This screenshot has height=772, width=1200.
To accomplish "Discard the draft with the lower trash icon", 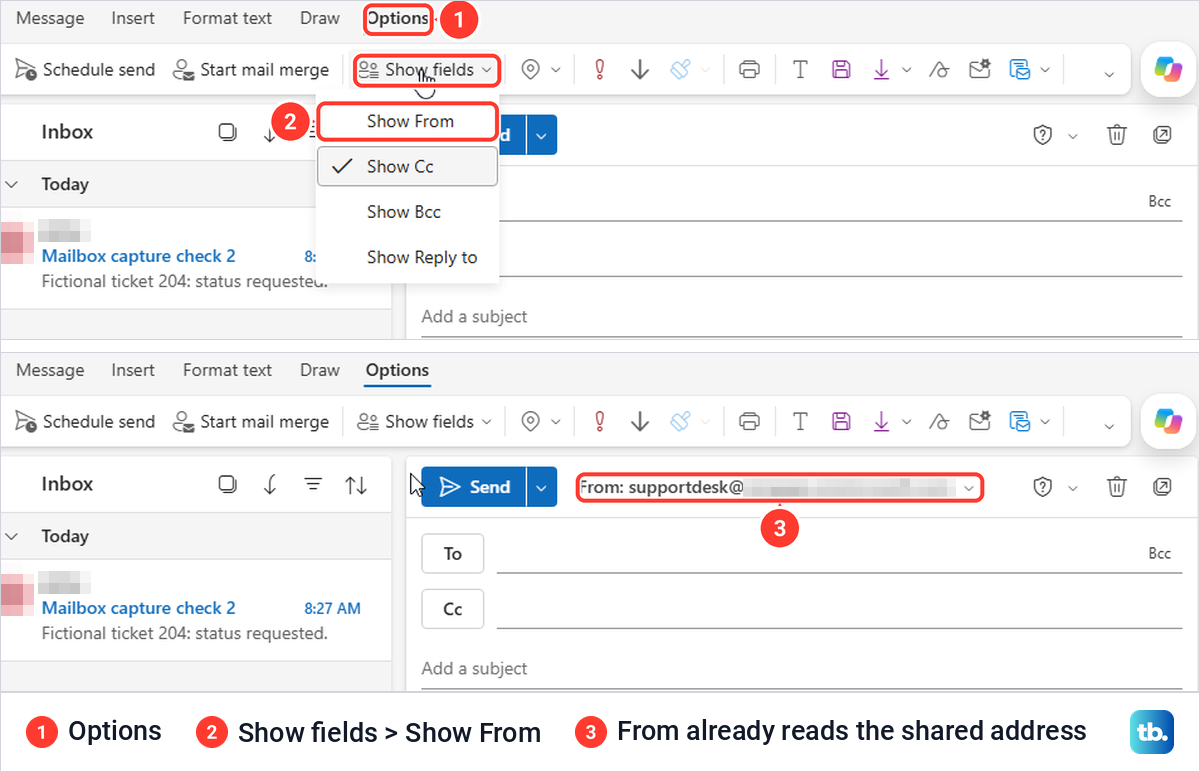I will pyautogui.click(x=1117, y=487).
